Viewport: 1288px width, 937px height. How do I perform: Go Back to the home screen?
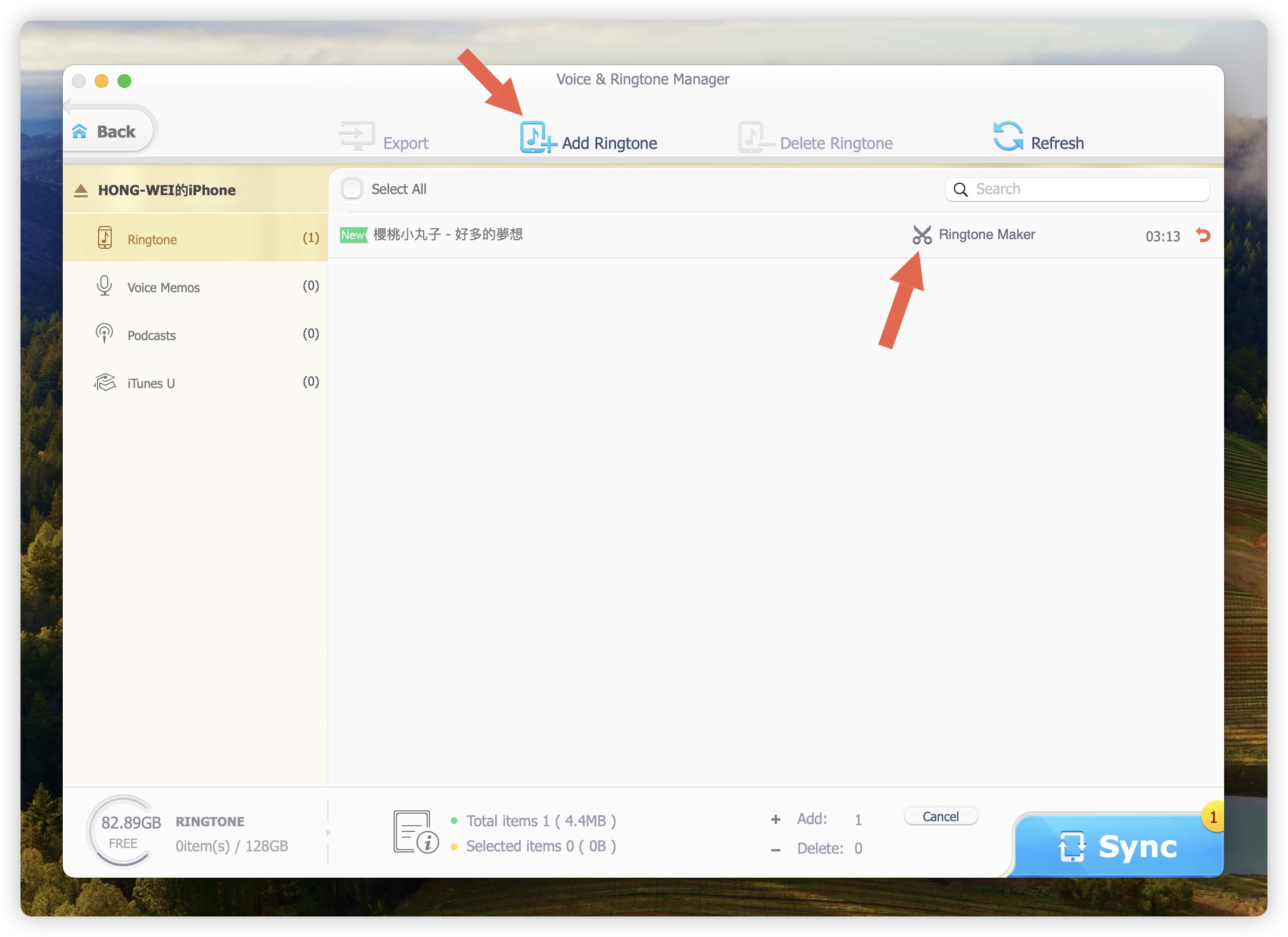click(108, 131)
